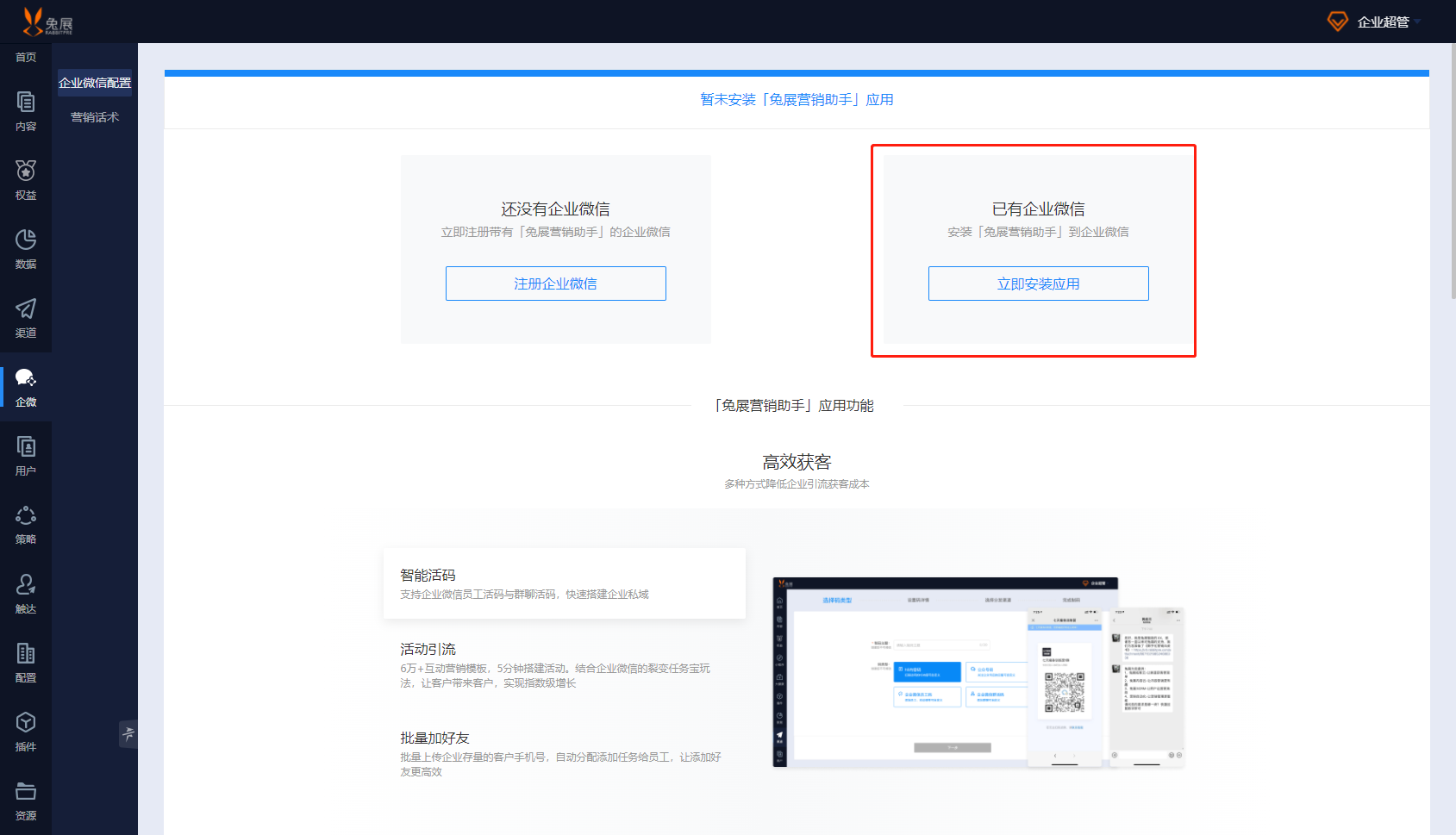
Task: Click the diamond badge beside 企业超管
Action: pyautogui.click(x=1337, y=22)
